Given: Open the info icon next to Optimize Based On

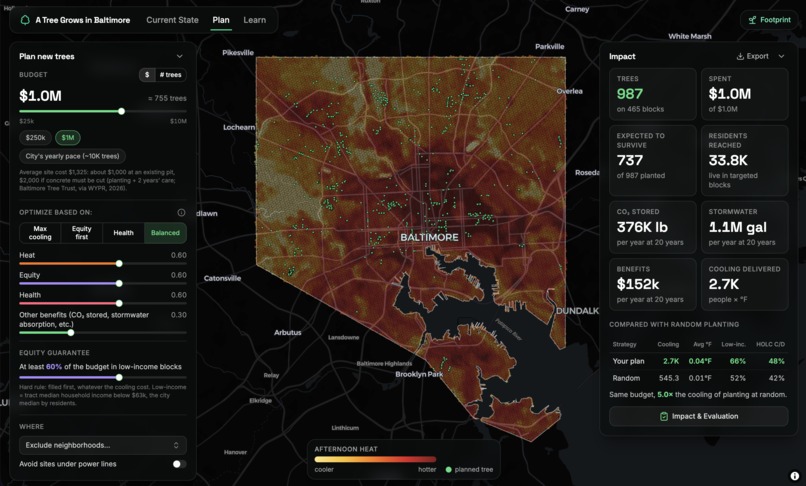Looking at the screenshot, I should (181, 212).
